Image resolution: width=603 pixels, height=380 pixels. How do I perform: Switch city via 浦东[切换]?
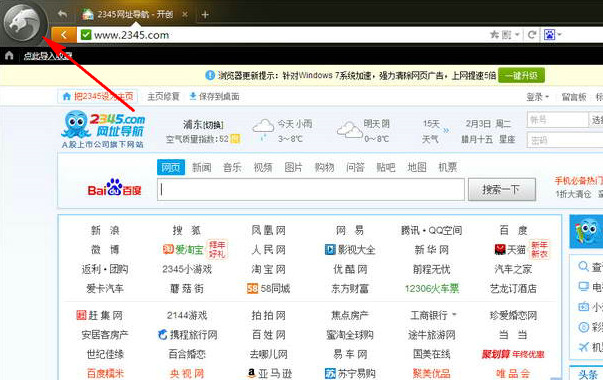203,125
